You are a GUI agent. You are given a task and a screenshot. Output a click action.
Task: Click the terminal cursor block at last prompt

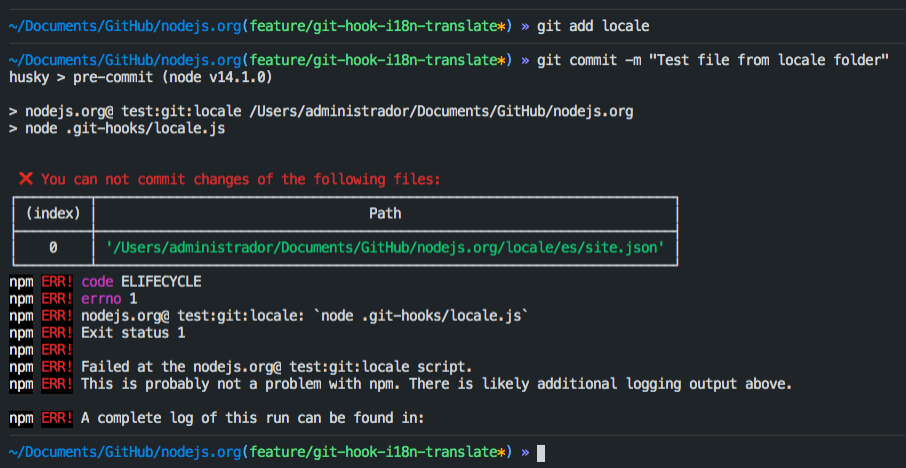coord(541,453)
